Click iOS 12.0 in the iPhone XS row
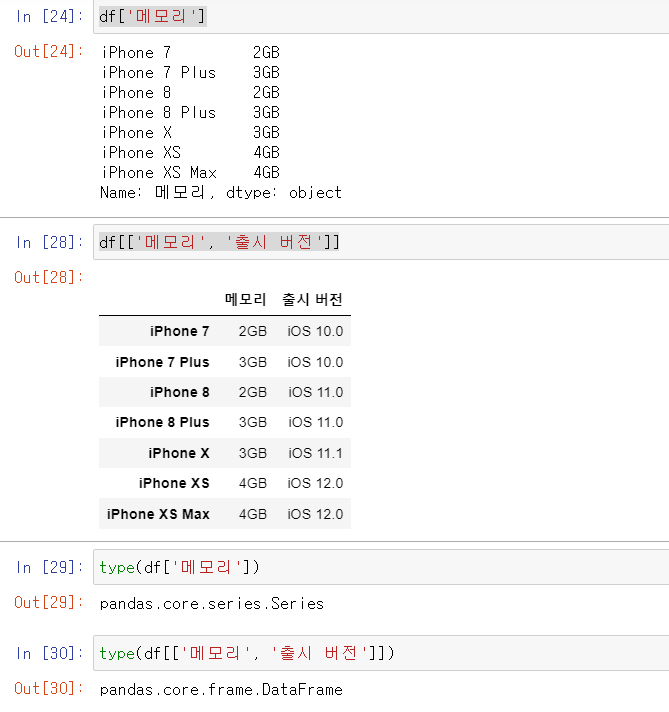 [x=315, y=483]
